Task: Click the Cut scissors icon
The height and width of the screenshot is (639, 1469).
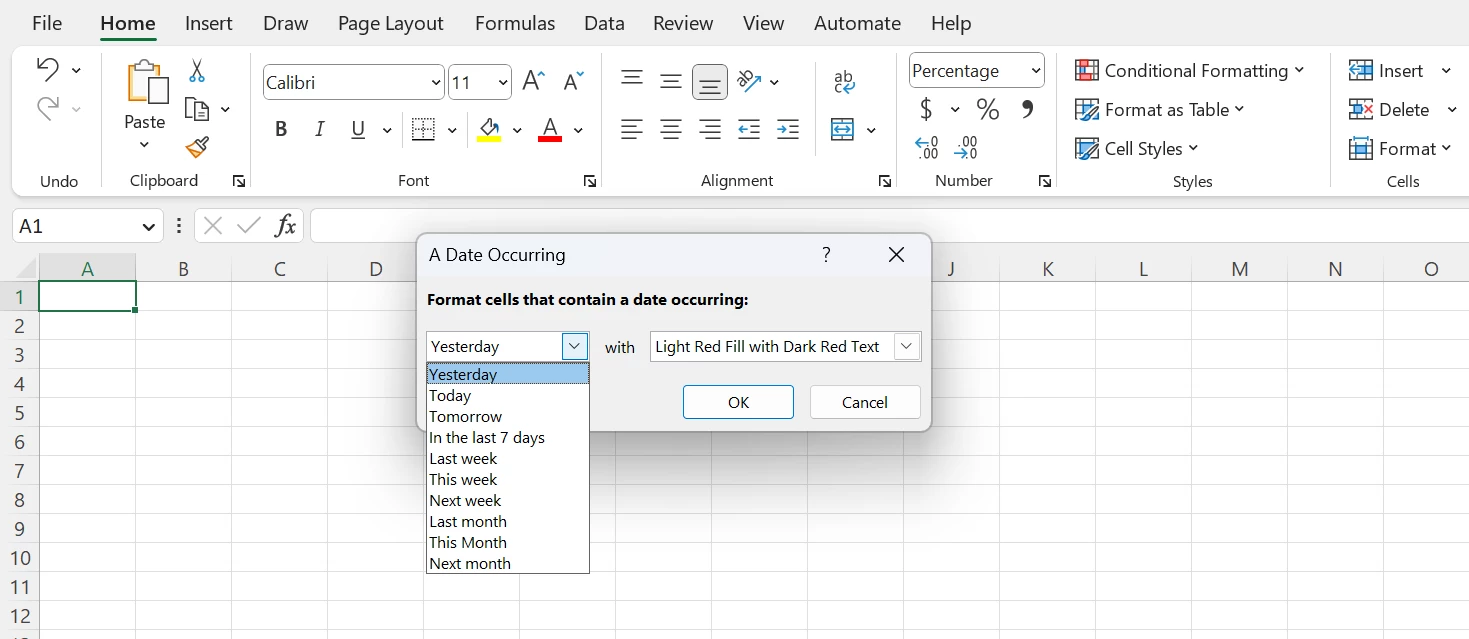Action: tap(197, 71)
